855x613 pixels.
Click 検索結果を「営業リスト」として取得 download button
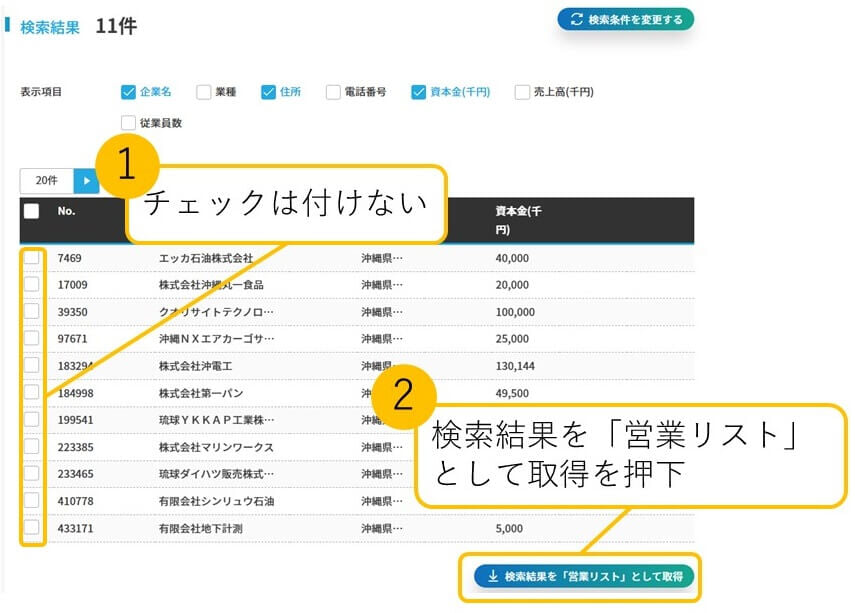(x=584, y=577)
